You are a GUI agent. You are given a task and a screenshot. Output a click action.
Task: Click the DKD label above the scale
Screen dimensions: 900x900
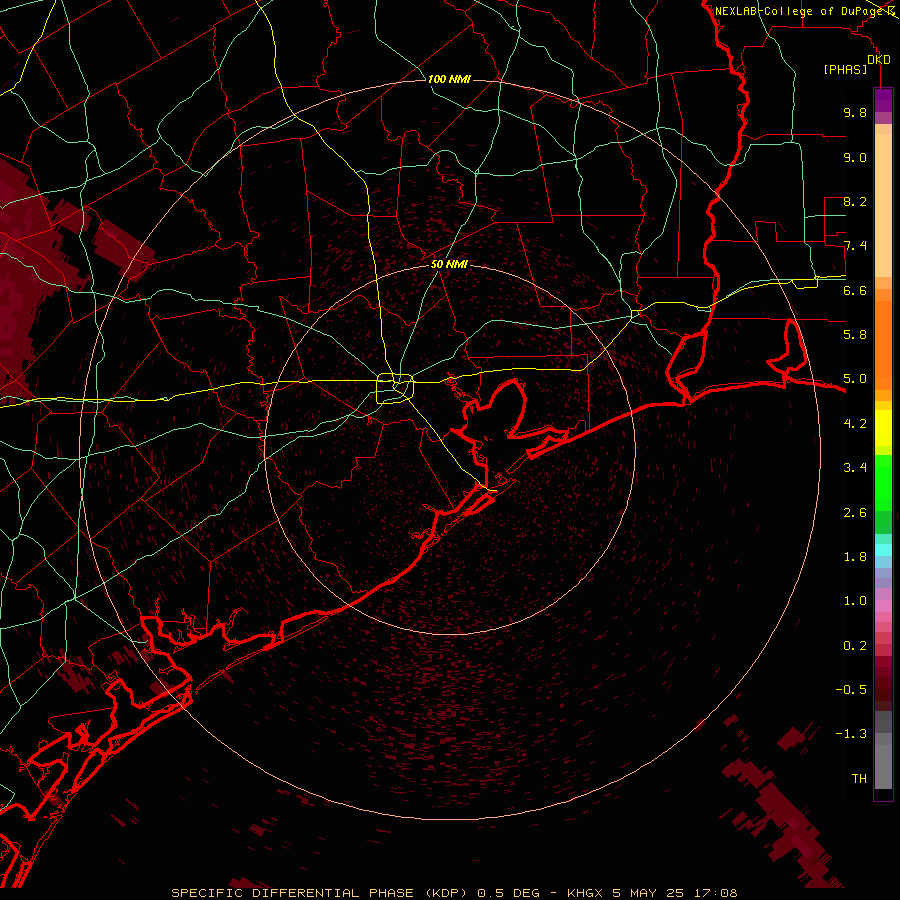pos(879,60)
